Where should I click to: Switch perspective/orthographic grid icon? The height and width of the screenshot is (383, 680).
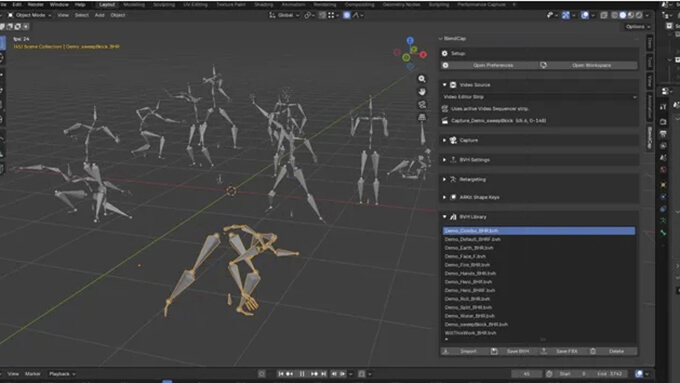click(x=422, y=117)
